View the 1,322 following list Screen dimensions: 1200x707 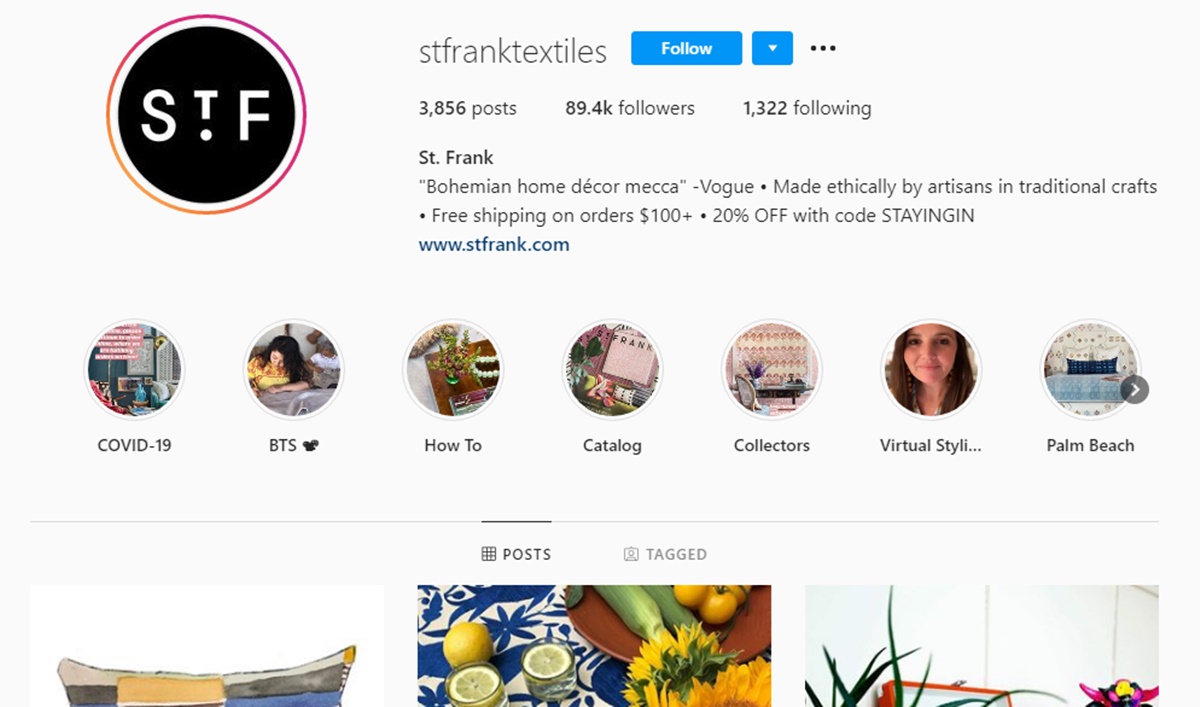coord(807,108)
